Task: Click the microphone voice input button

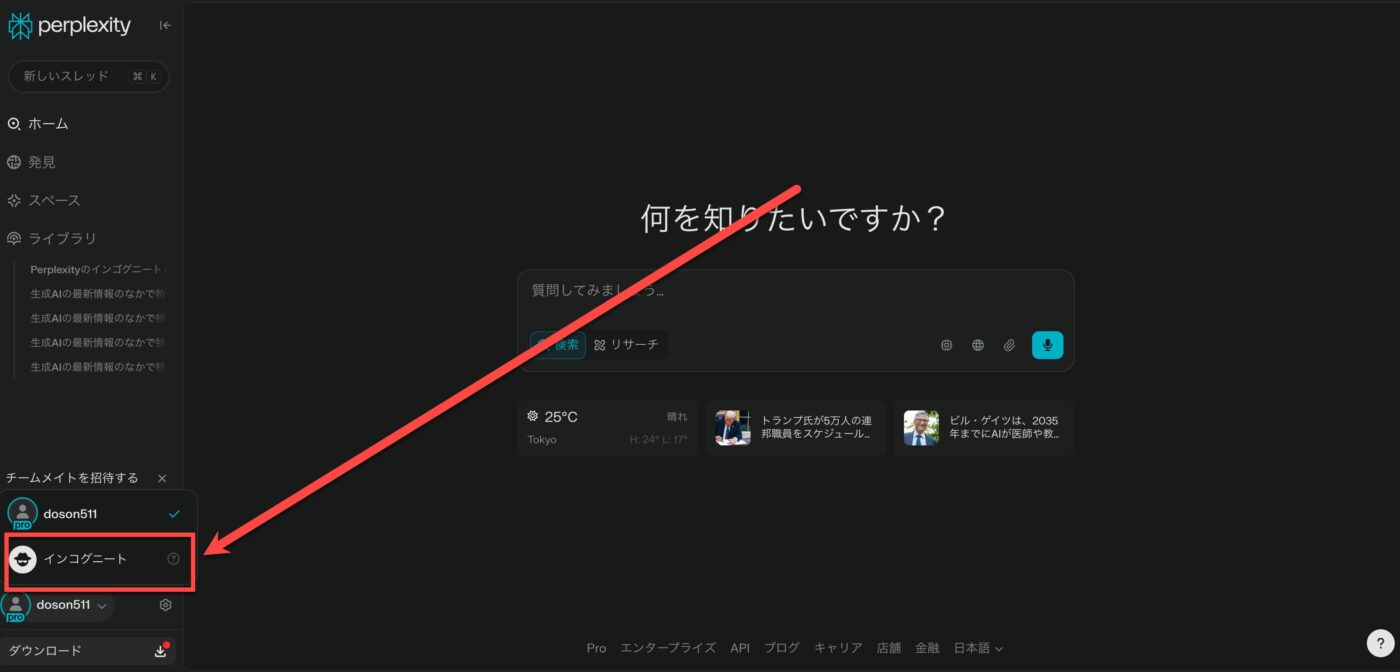Action: [x=1047, y=345]
